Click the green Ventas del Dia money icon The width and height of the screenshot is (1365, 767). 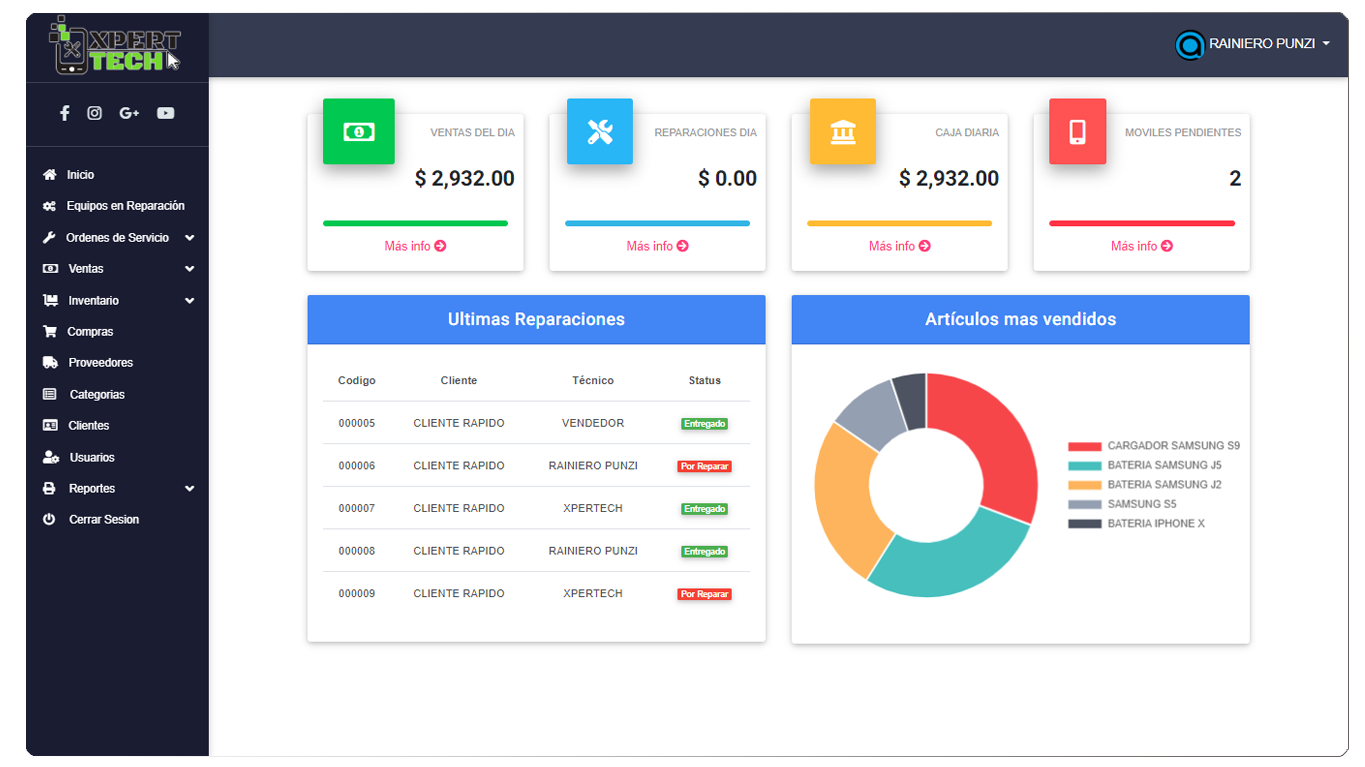point(359,131)
